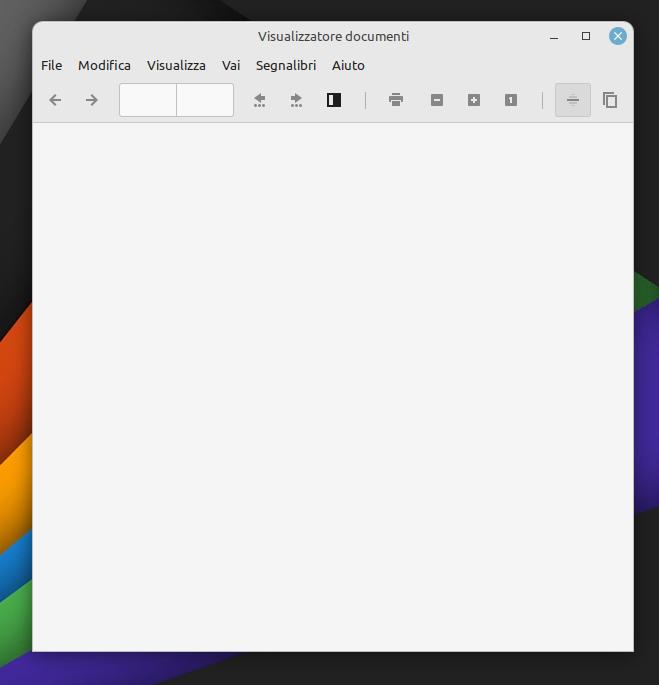Open the Aiuto menu
Image resolution: width=659 pixels, height=685 pixels.
[x=348, y=66]
